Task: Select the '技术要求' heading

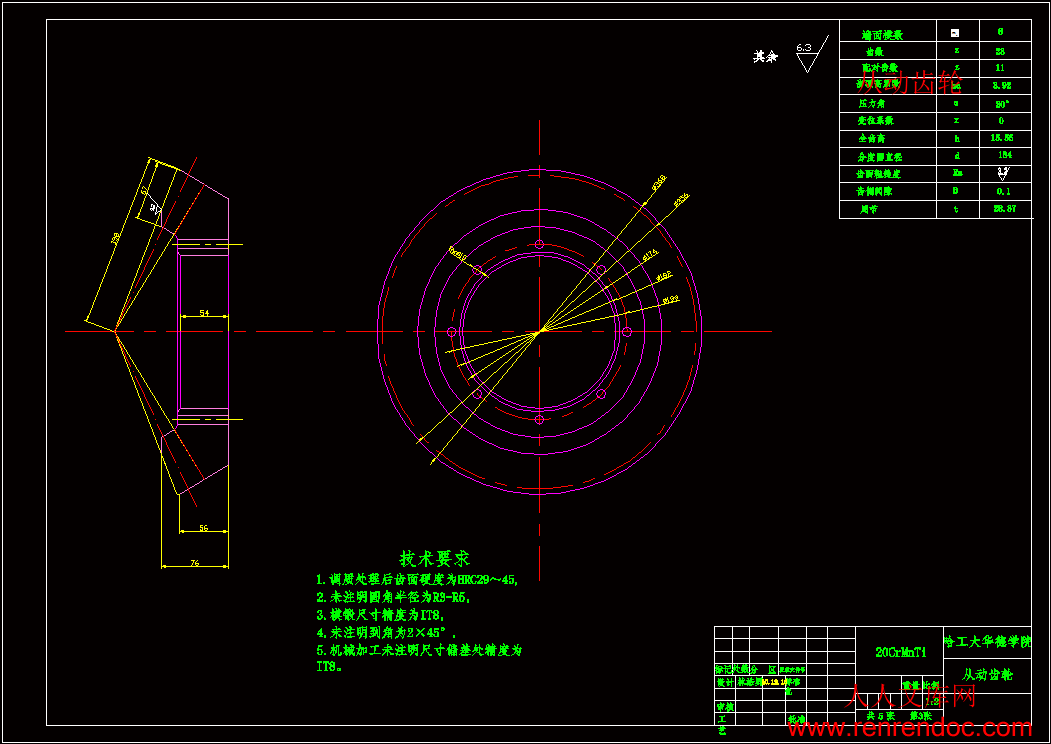Action: pos(435,558)
